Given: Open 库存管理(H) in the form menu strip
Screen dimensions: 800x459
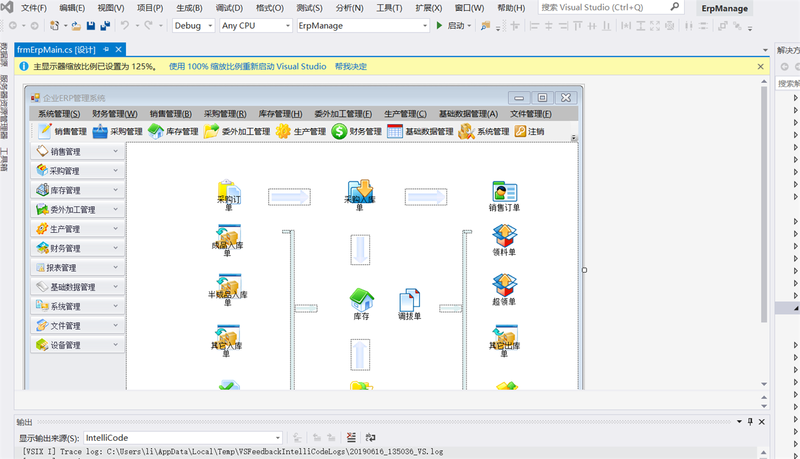Looking at the screenshot, I should tap(280, 114).
